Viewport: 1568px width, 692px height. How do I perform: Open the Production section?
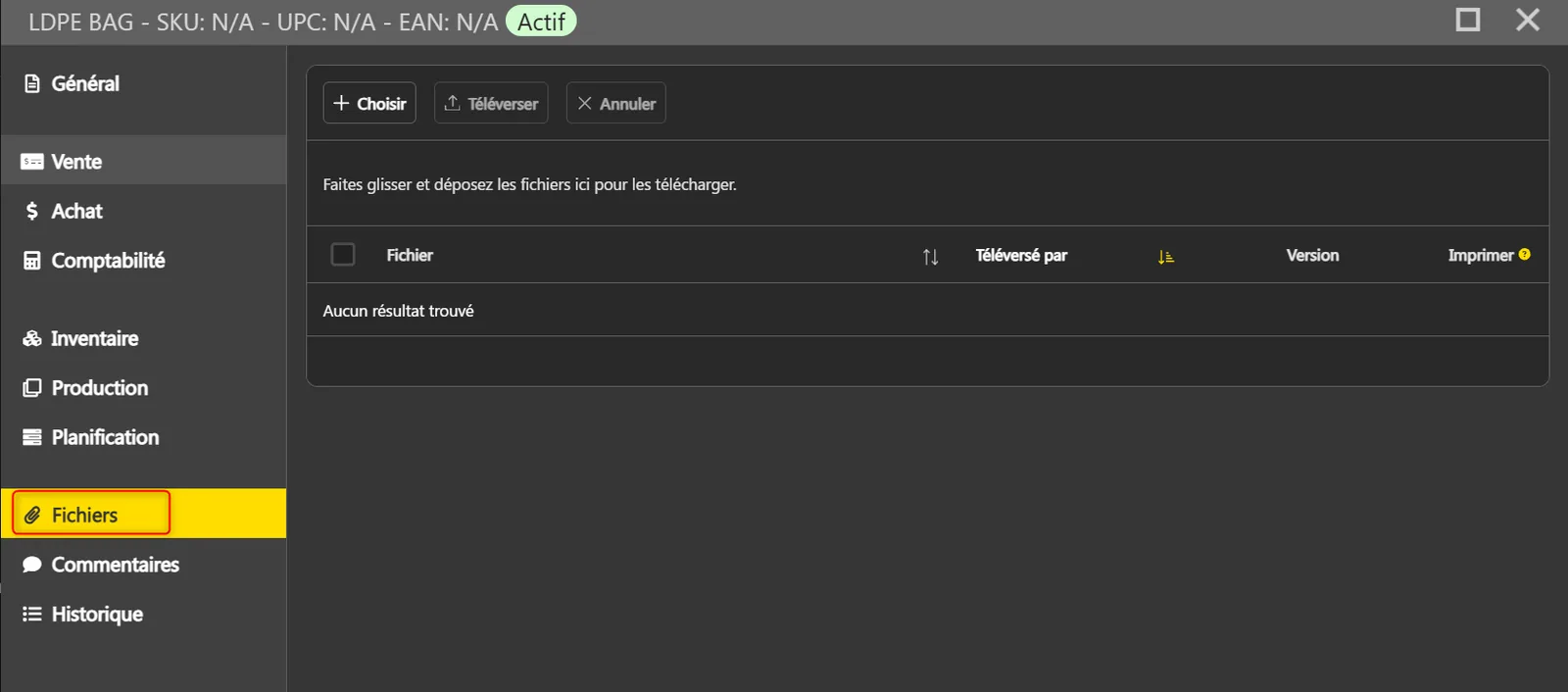(143, 388)
